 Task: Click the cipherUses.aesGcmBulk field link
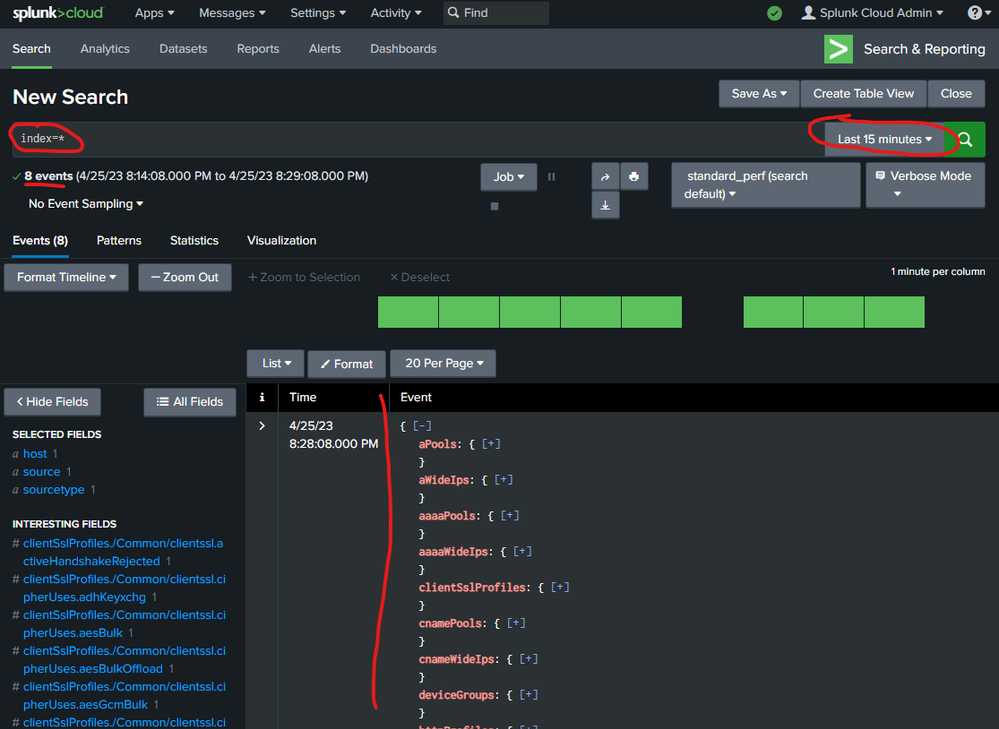coord(124,695)
